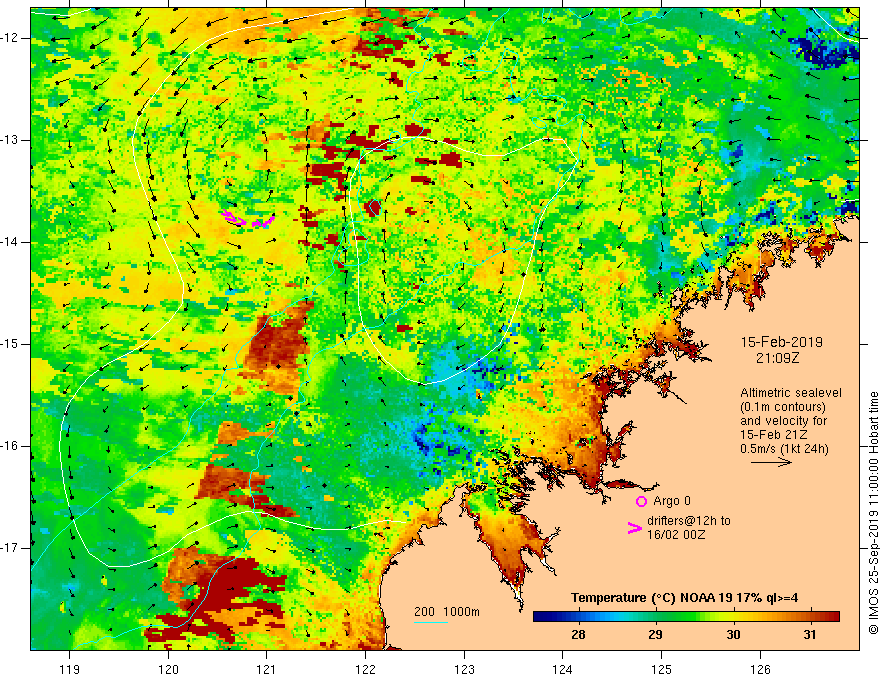The height and width of the screenshot is (680, 880).
Task: Click the 21:09Z time label
Action: [777, 358]
